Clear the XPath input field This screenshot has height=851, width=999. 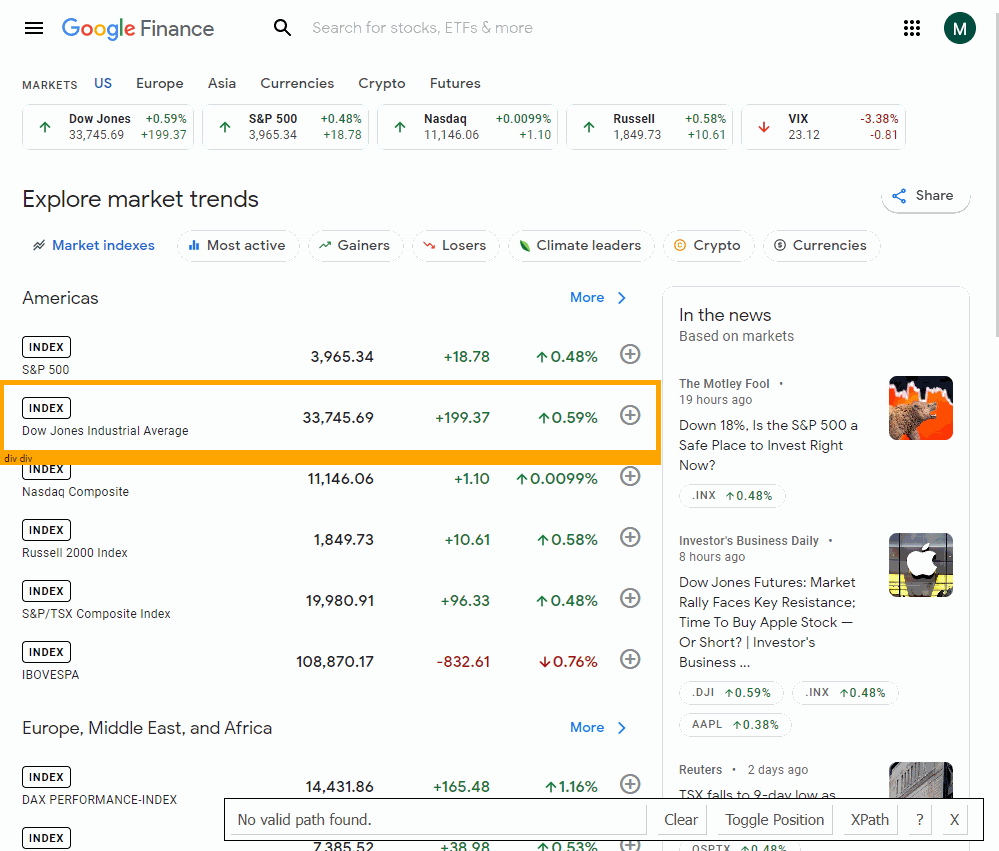pos(679,819)
